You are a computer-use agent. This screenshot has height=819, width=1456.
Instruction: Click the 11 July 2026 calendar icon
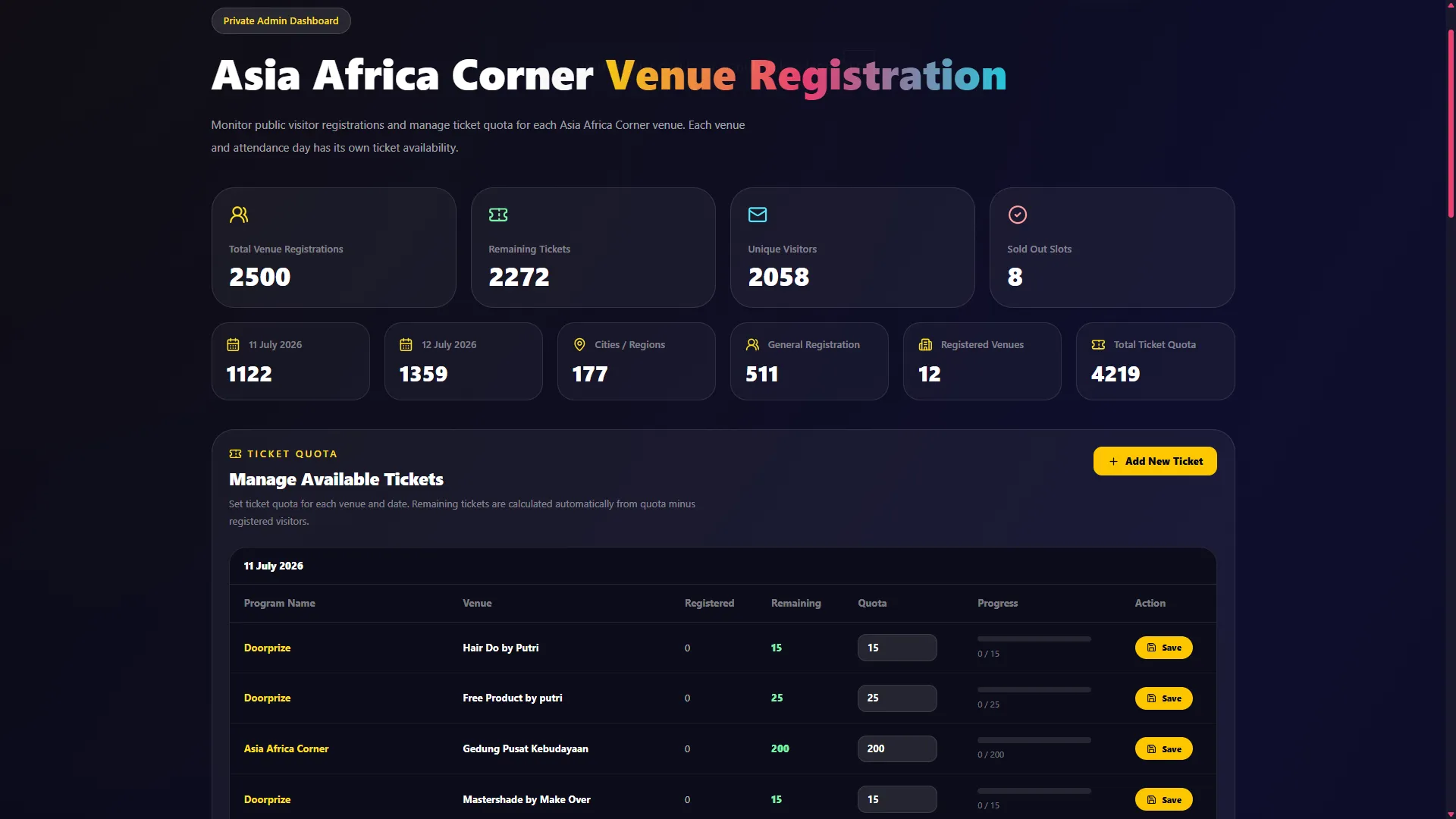click(x=233, y=344)
